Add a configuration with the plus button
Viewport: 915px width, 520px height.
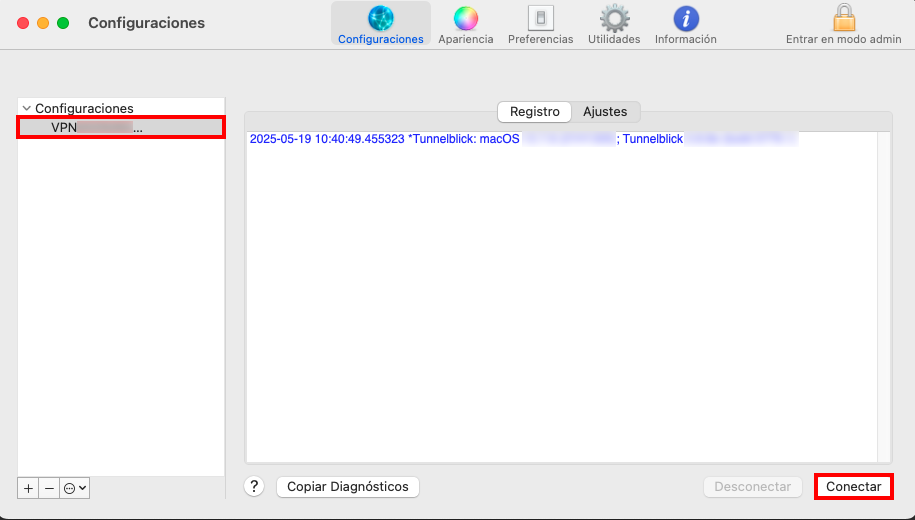pos(28,488)
